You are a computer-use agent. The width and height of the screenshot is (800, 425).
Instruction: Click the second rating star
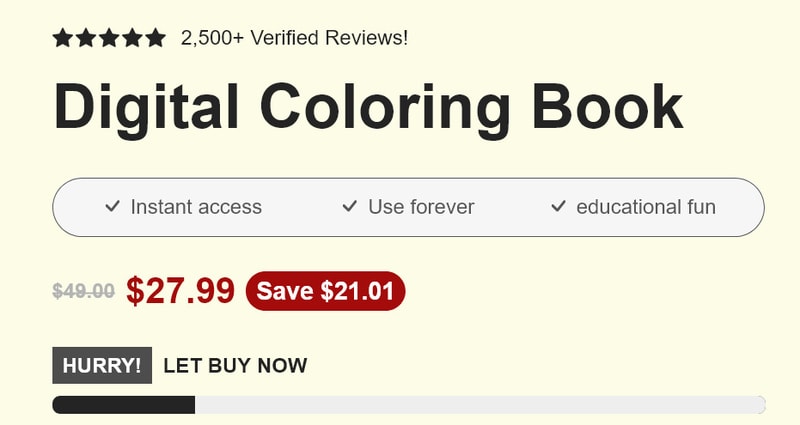[86, 38]
